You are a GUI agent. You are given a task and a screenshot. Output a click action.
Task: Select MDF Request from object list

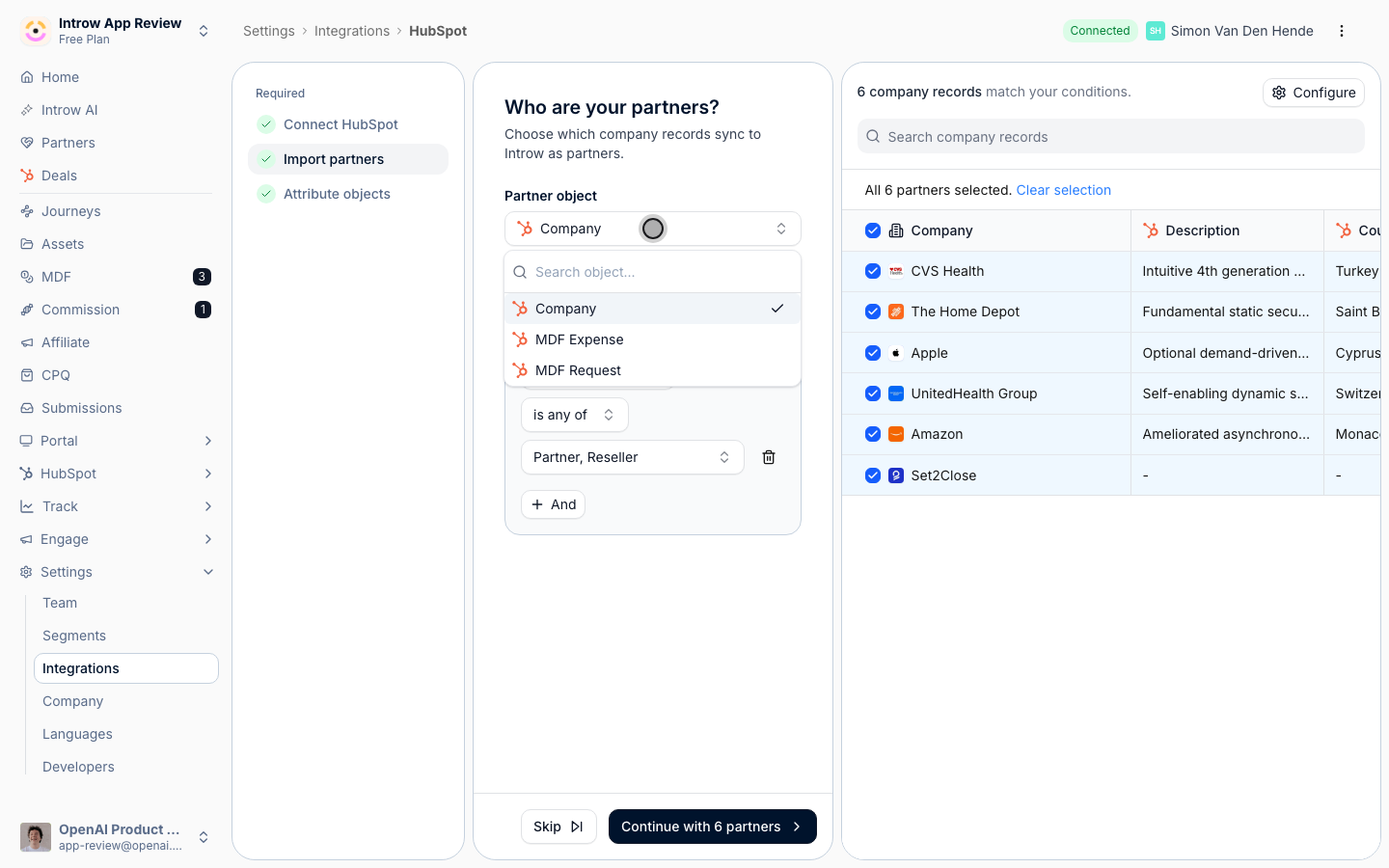(653, 370)
